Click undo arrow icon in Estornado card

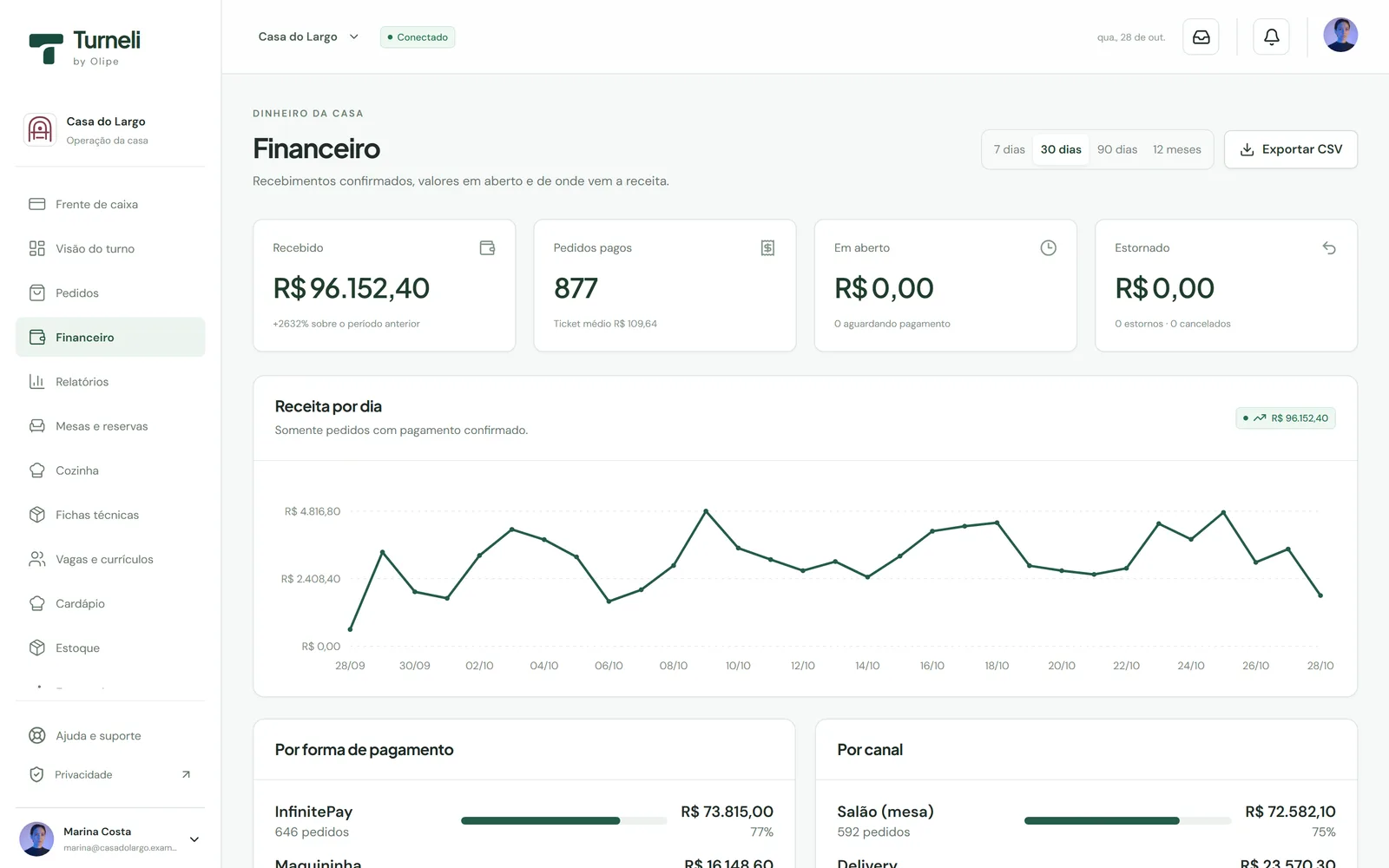pyautogui.click(x=1329, y=248)
